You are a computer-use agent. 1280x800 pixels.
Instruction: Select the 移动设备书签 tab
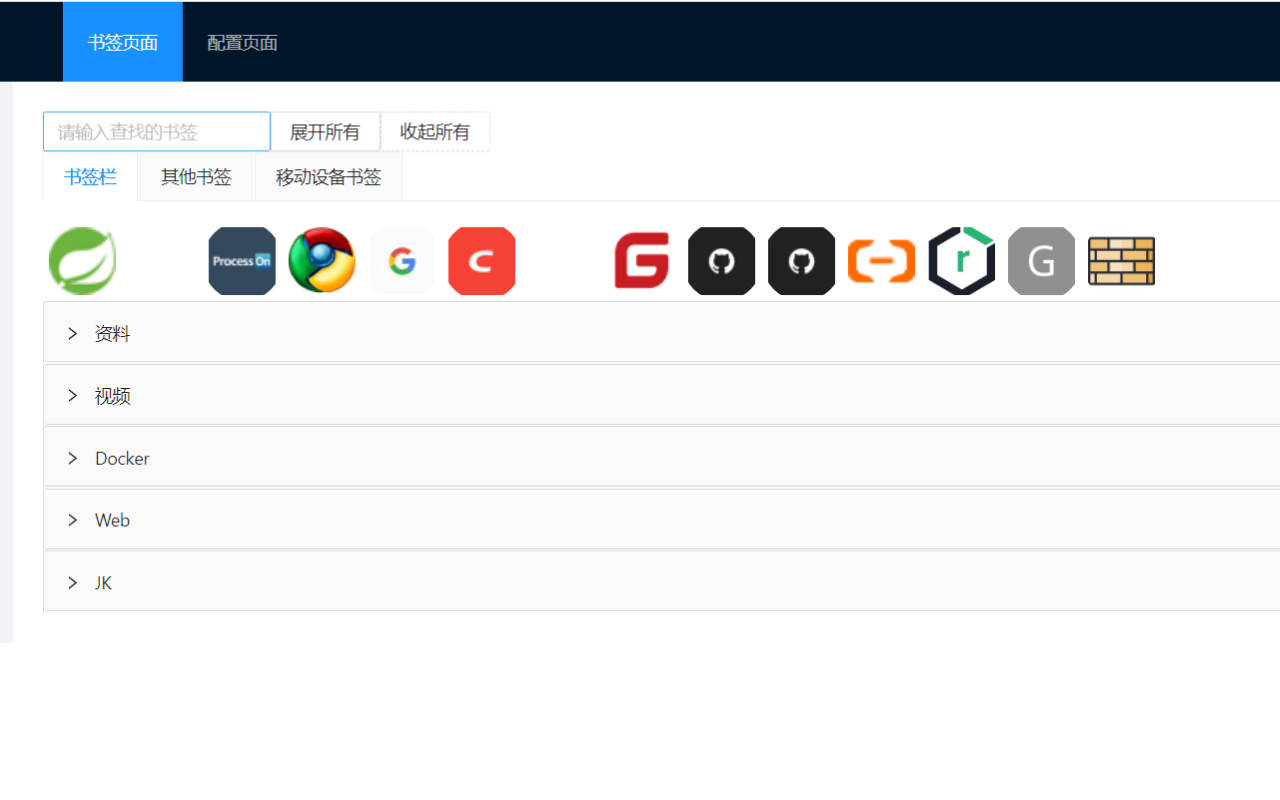[328, 176]
